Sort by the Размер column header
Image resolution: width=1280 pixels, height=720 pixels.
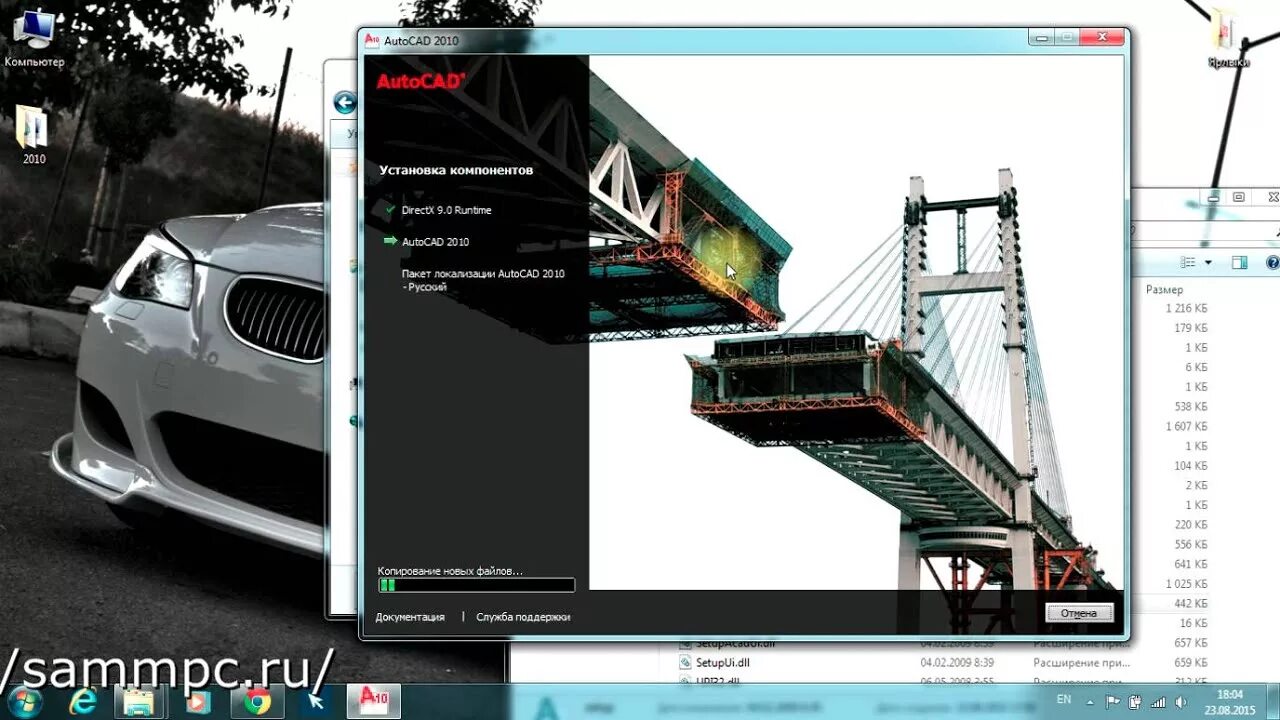coord(1164,289)
